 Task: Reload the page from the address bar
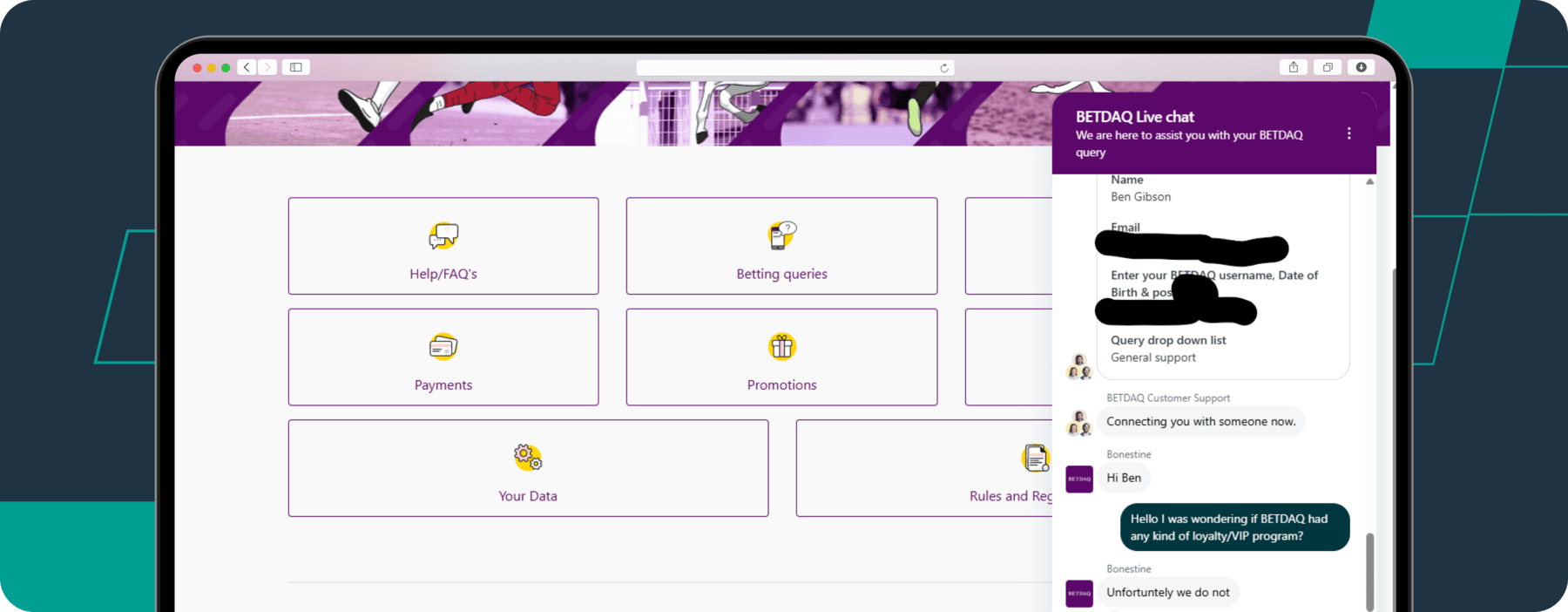(x=943, y=68)
